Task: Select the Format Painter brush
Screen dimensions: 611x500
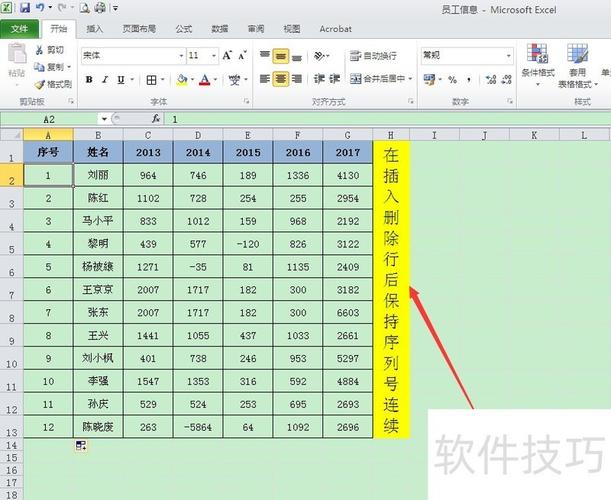Action: 39,84
